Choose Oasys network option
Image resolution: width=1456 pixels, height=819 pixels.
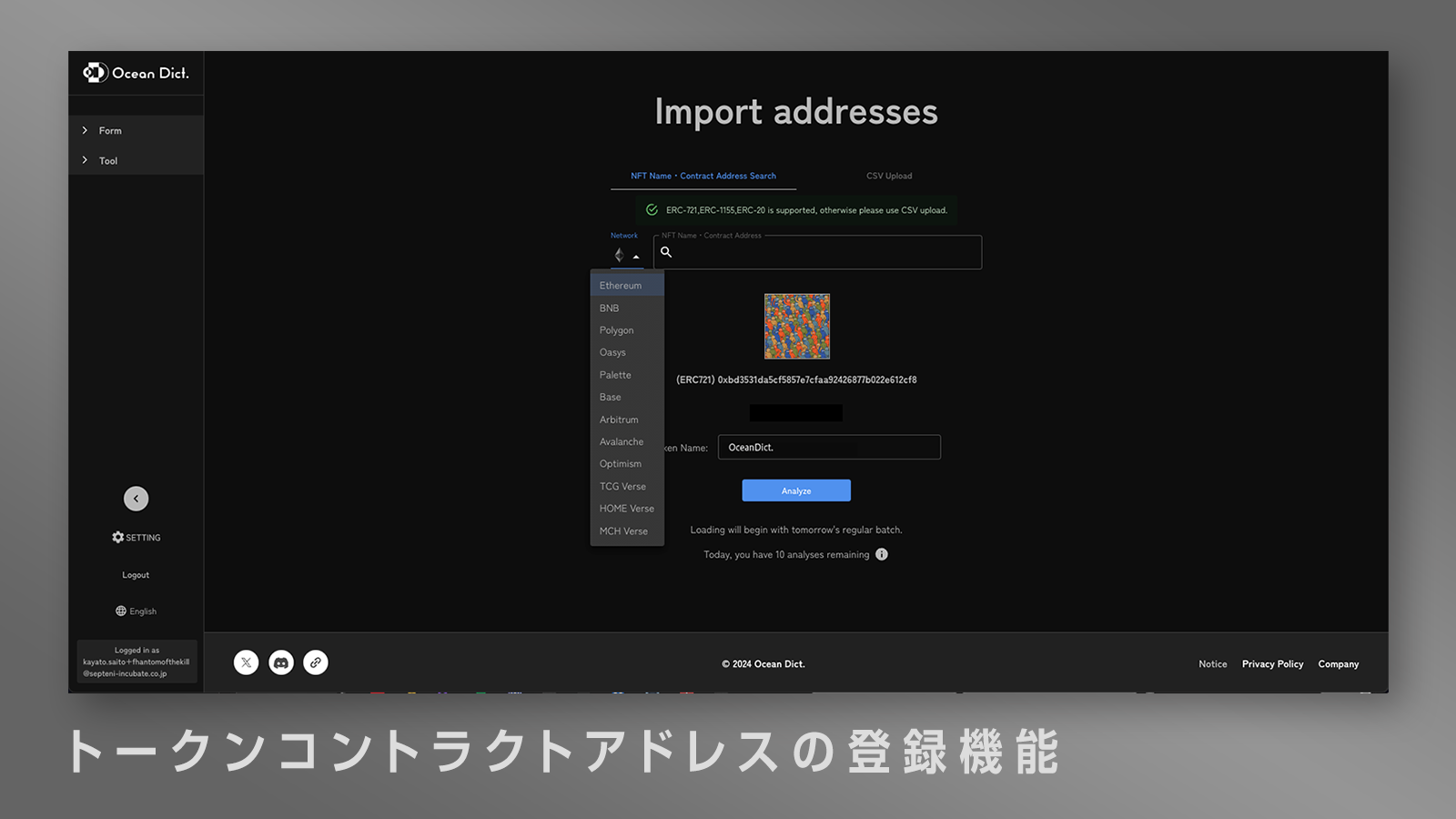(627, 352)
